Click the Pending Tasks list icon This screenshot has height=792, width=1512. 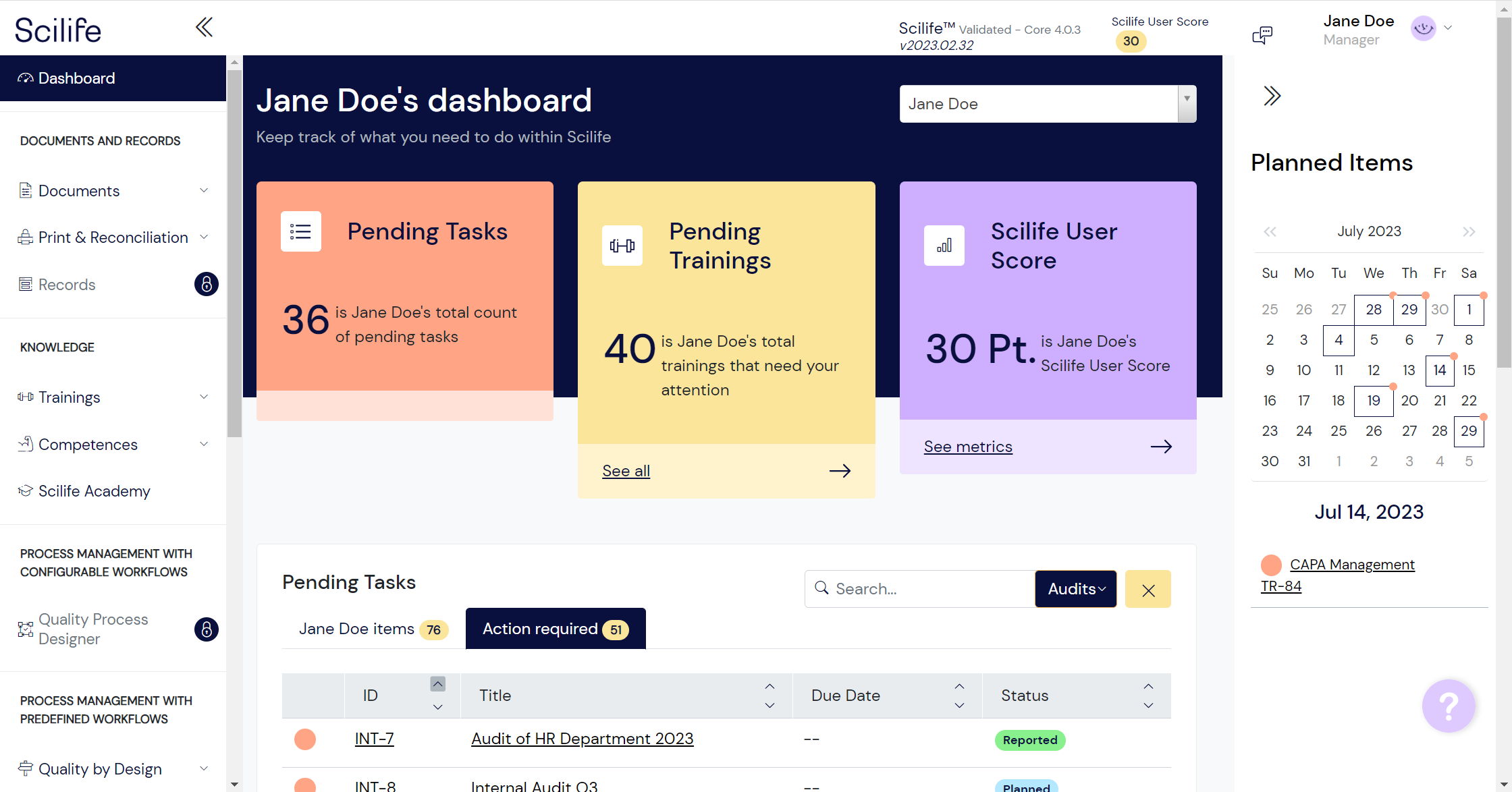coord(300,231)
